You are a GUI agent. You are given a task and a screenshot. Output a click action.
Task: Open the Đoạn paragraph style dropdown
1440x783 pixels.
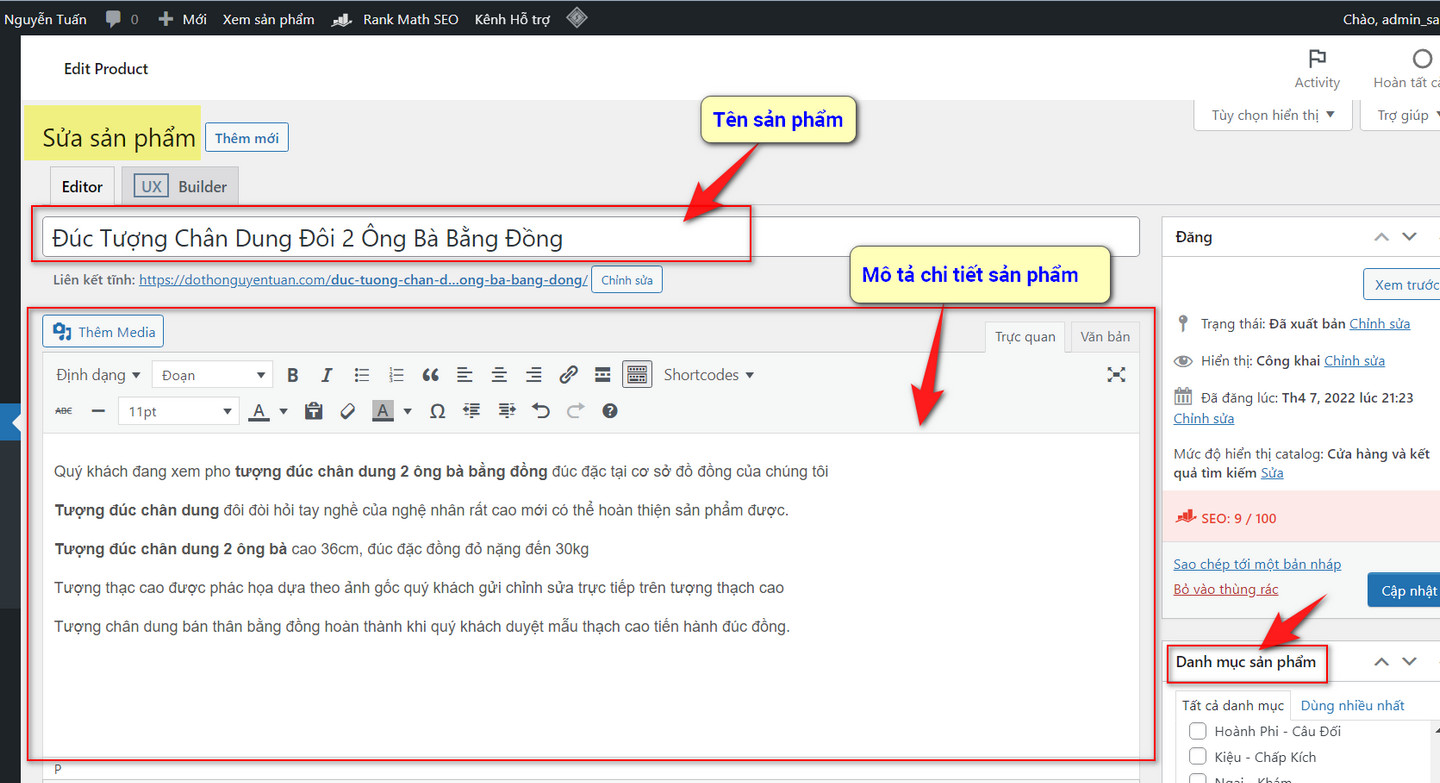(213, 375)
